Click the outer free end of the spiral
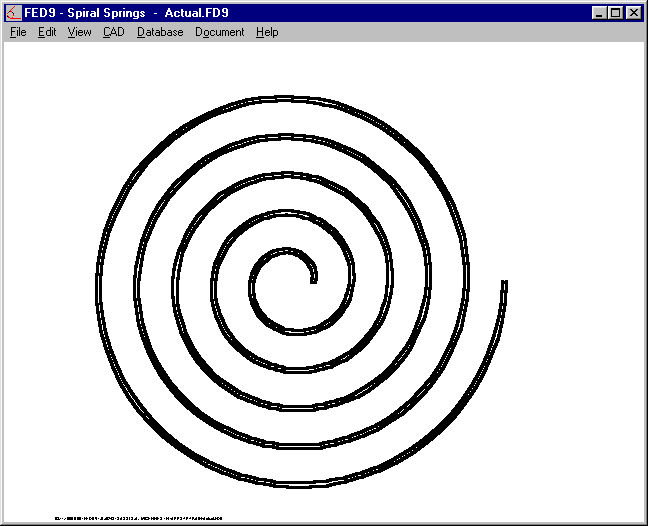Viewport: 648px width, 526px height. pos(505,285)
